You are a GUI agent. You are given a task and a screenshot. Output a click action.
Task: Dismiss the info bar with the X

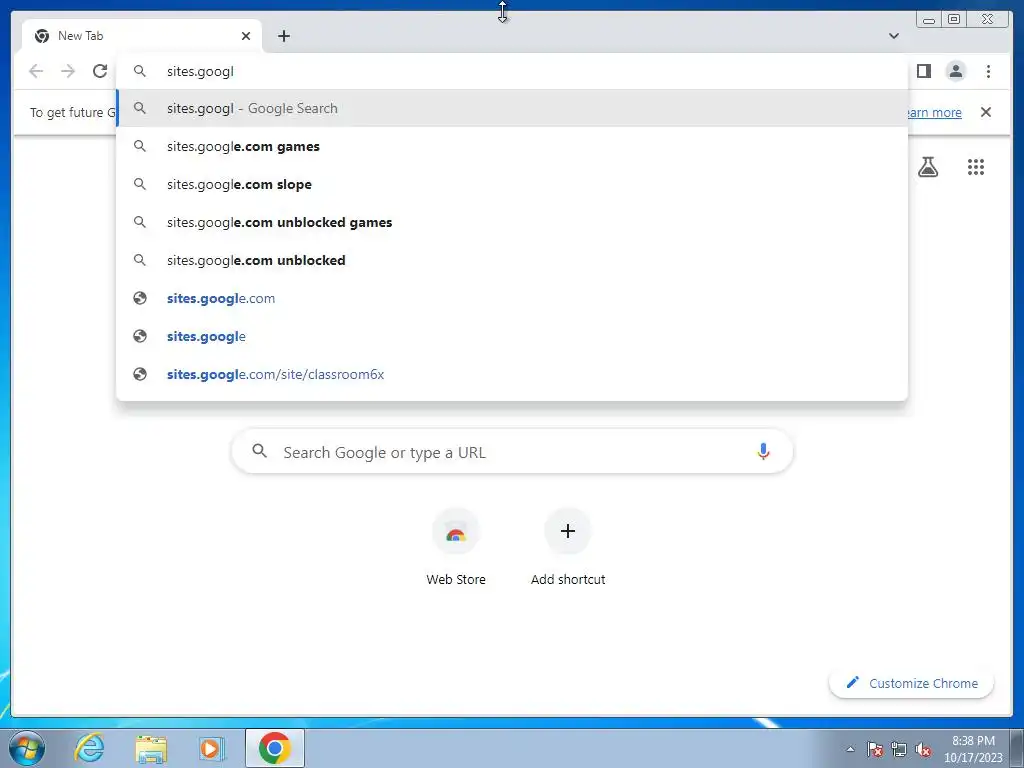(986, 112)
